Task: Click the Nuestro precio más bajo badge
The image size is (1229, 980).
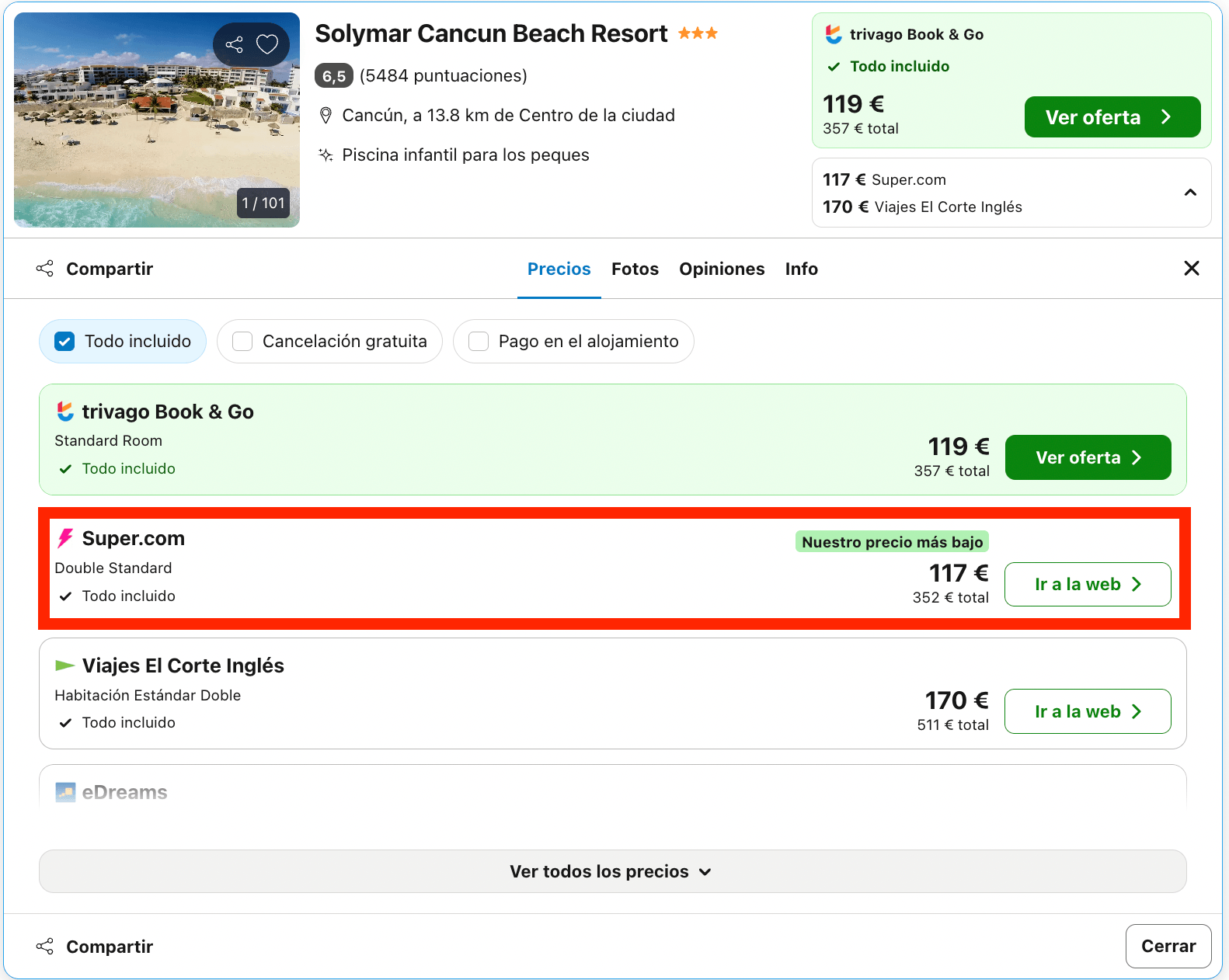Action: (892, 542)
